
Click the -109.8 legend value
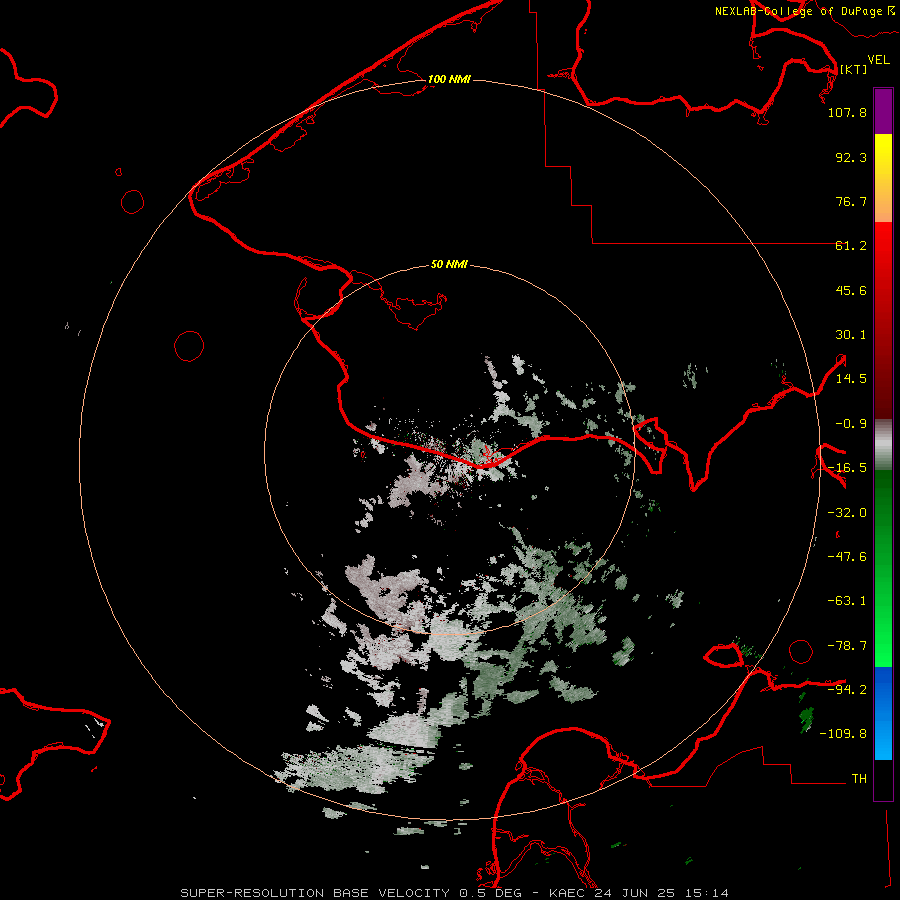point(843,734)
